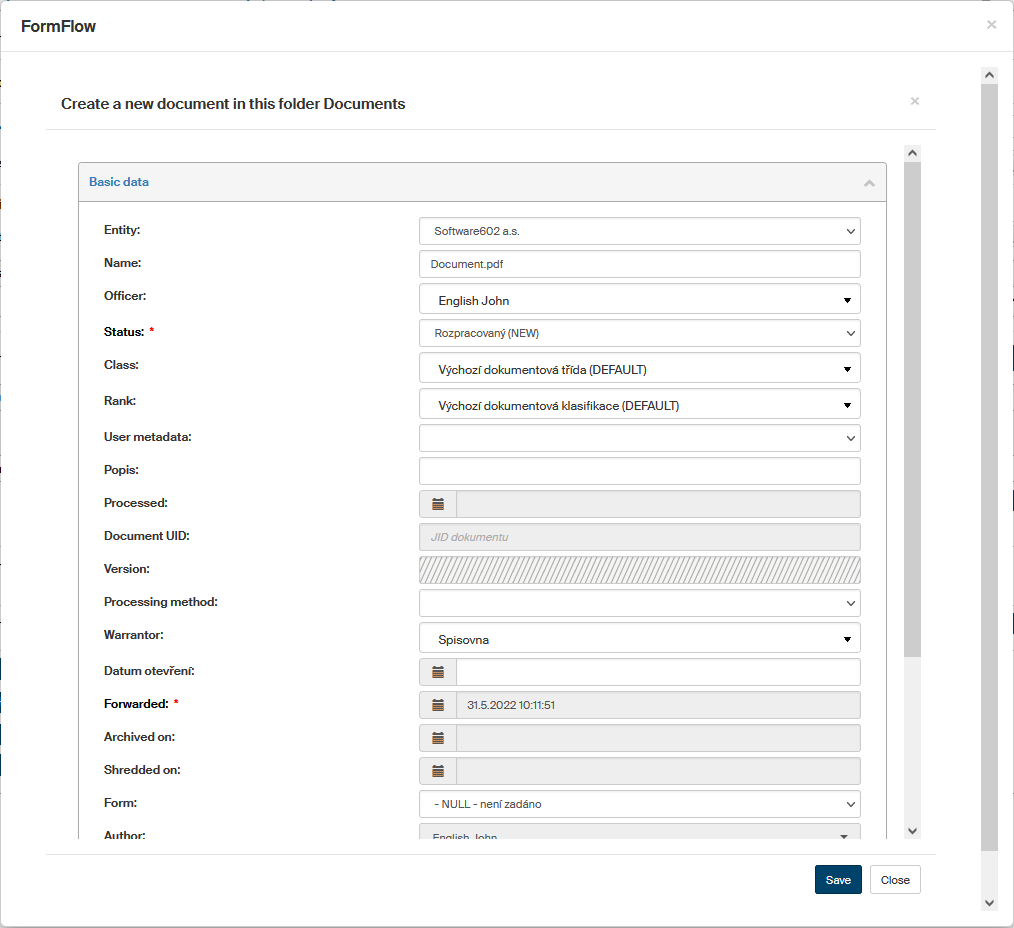The width and height of the screenshot is (1014, 928).
Task: Open calendar icon for Shredded on
Action: [438, 771]
